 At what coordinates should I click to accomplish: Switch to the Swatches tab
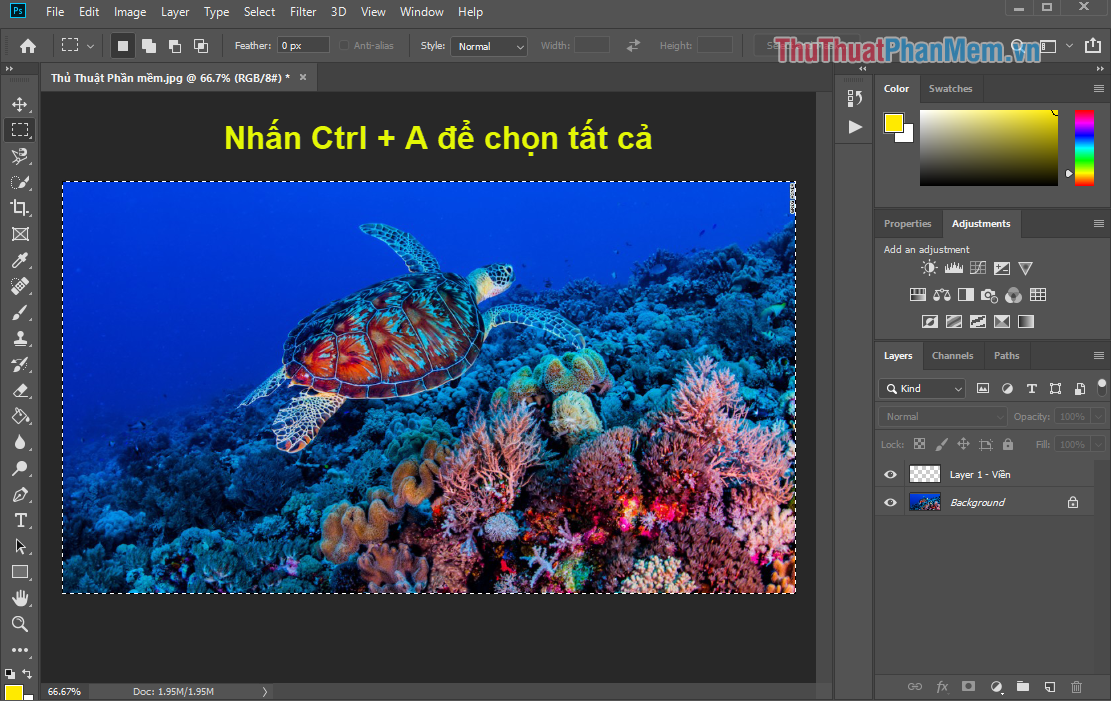[950, 88]
